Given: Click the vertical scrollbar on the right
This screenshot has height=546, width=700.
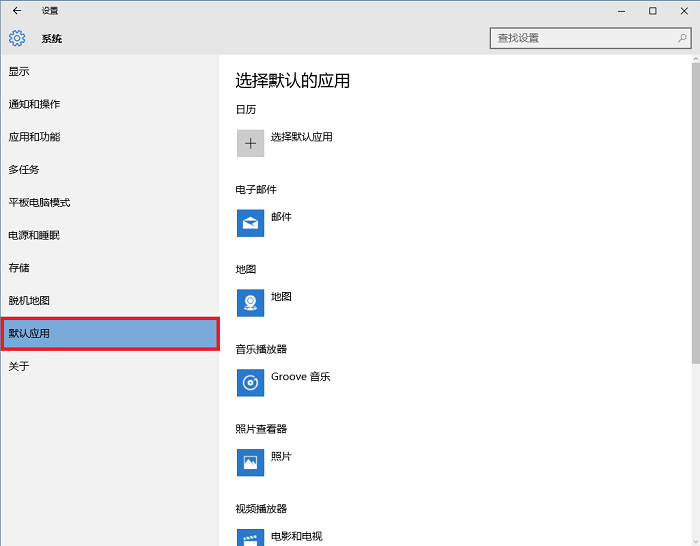Looking at the screenshot, I should (x=695, y=200).
